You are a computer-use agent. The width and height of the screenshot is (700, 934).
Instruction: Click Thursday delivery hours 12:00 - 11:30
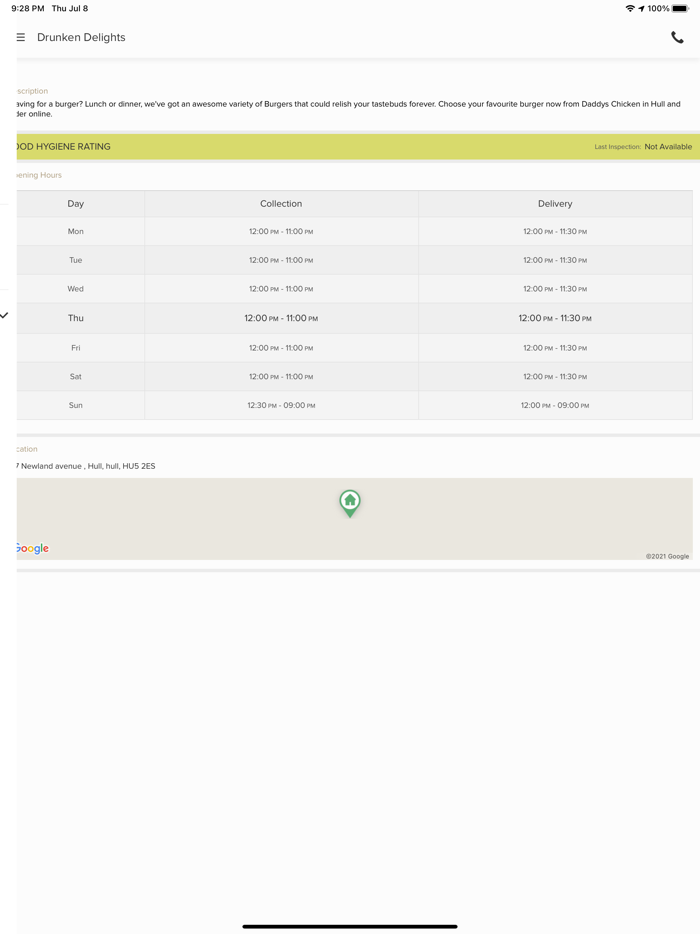[555, 318]
